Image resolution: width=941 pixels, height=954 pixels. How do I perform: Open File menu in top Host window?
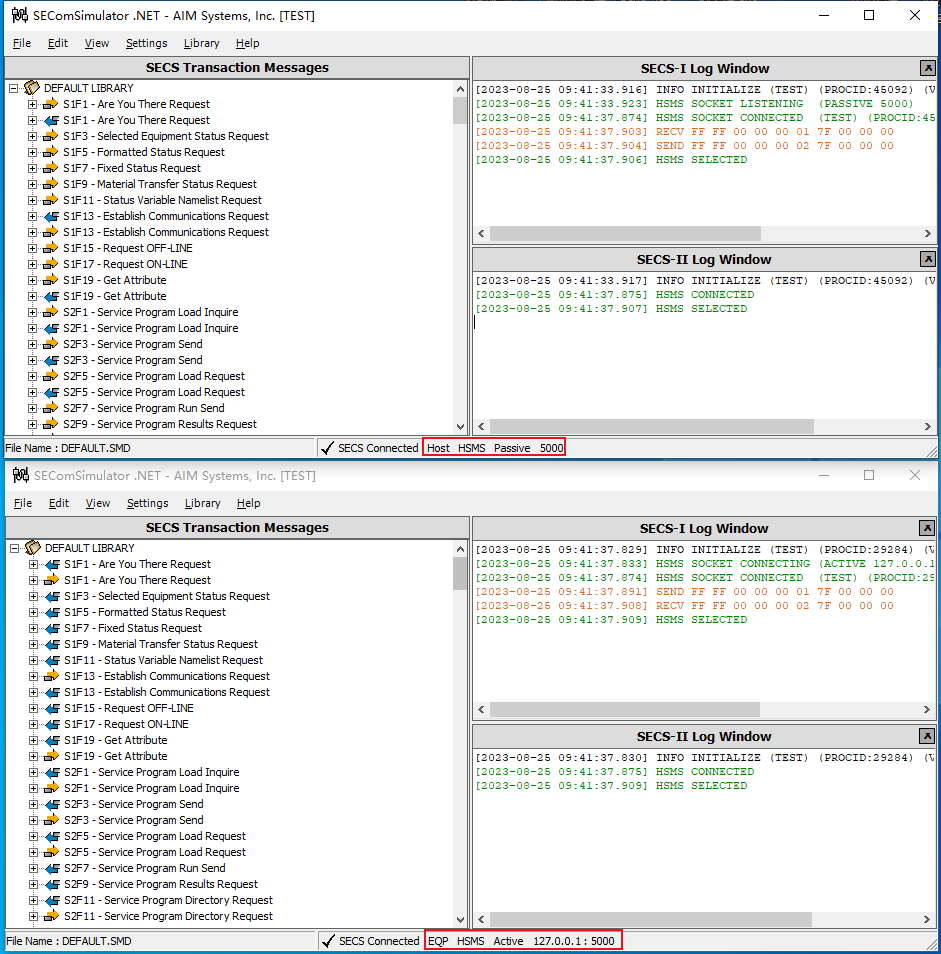click(x=22, y=43)
